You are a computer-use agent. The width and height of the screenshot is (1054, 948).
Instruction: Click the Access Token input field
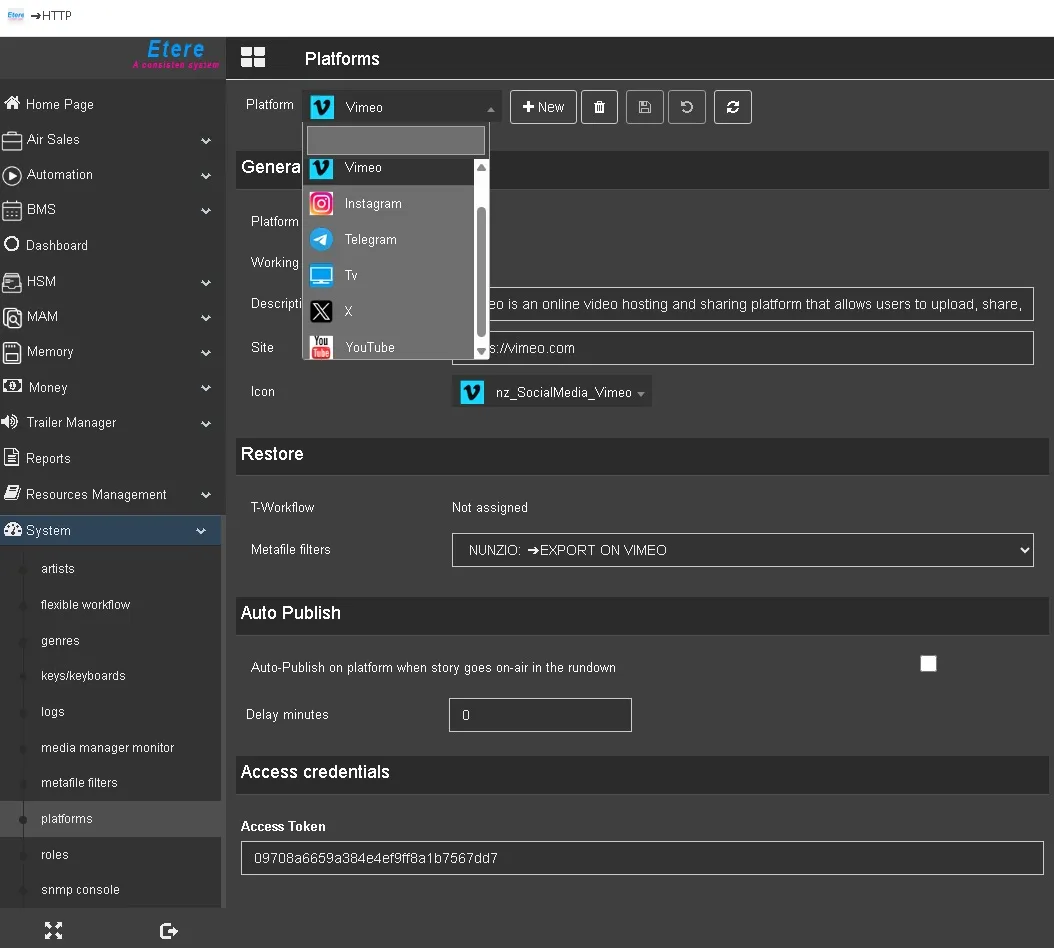point(641,858)
